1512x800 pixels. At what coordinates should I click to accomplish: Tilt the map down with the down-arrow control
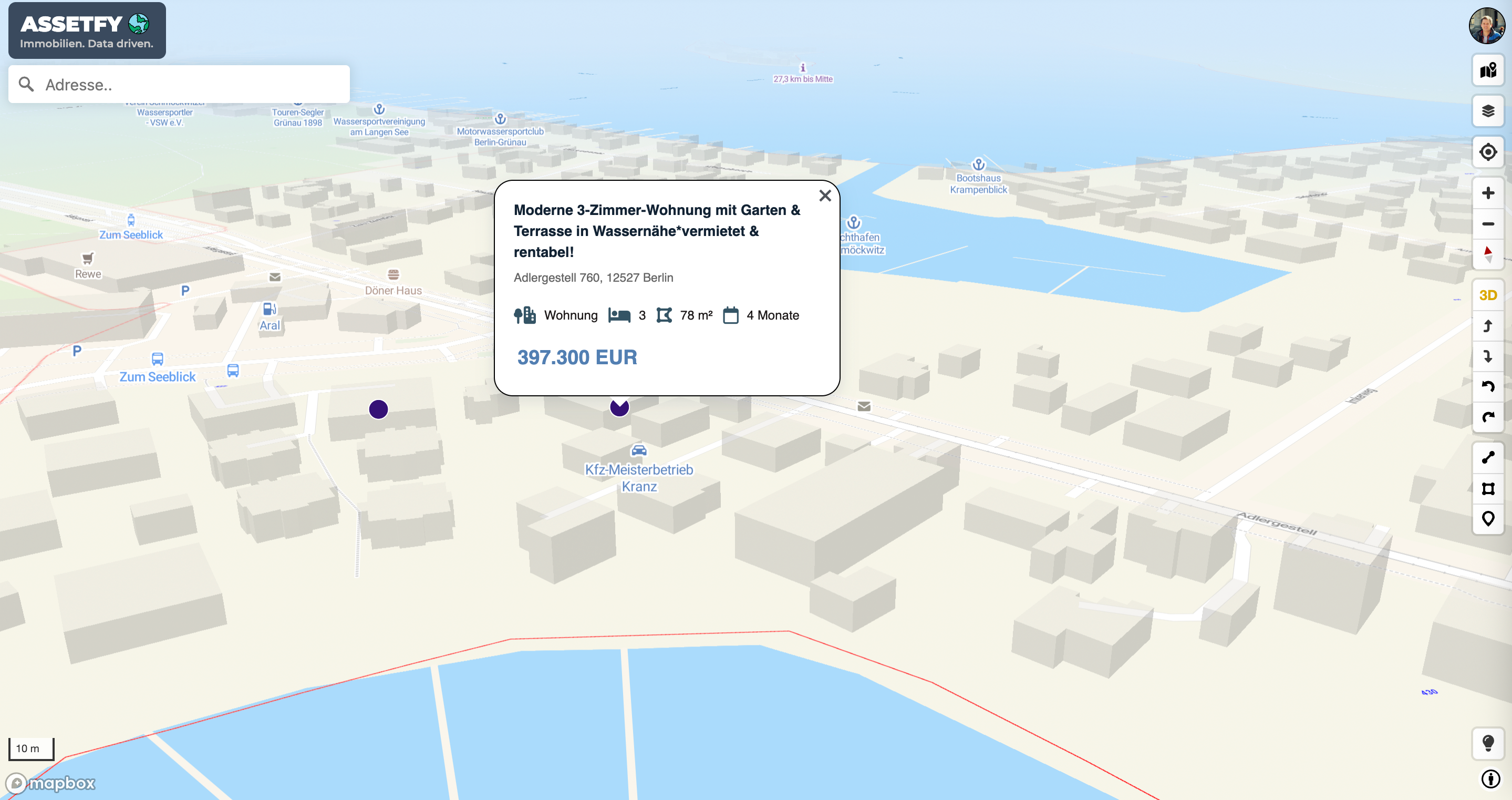point(1488,355)
